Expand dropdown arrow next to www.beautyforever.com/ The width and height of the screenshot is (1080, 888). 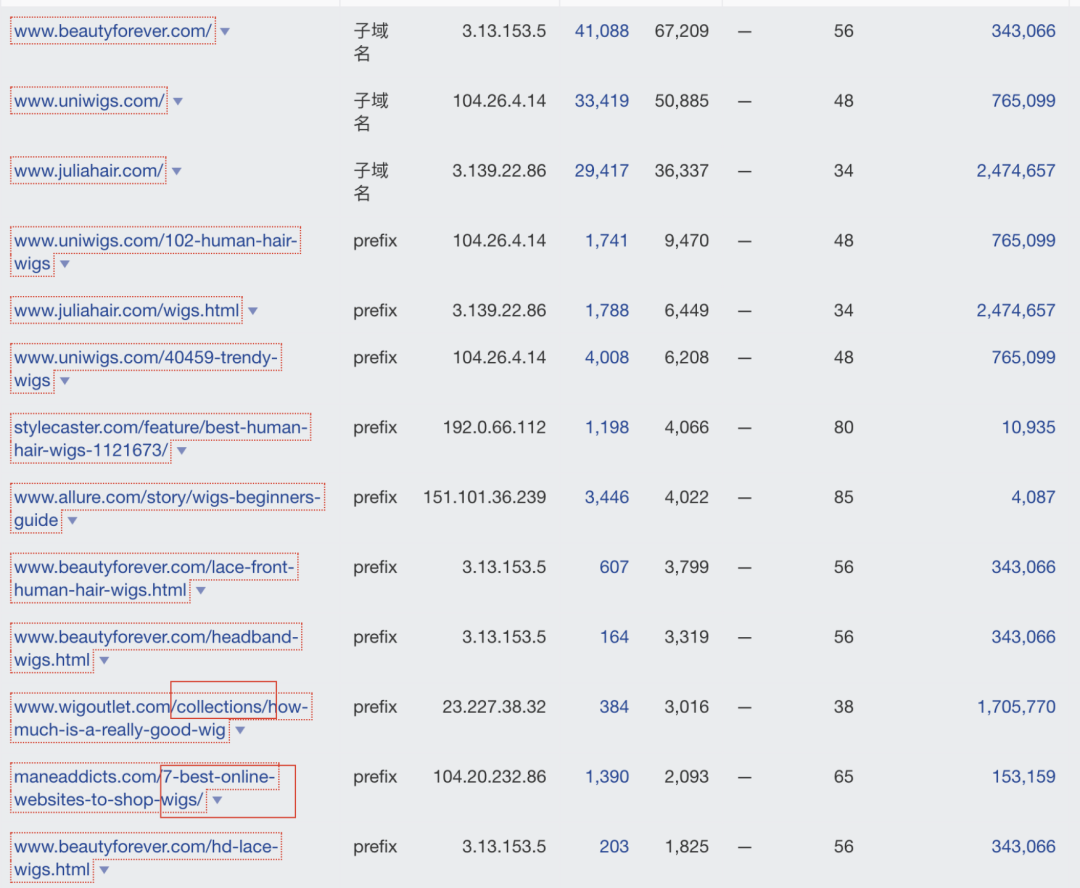click(225, 32)
